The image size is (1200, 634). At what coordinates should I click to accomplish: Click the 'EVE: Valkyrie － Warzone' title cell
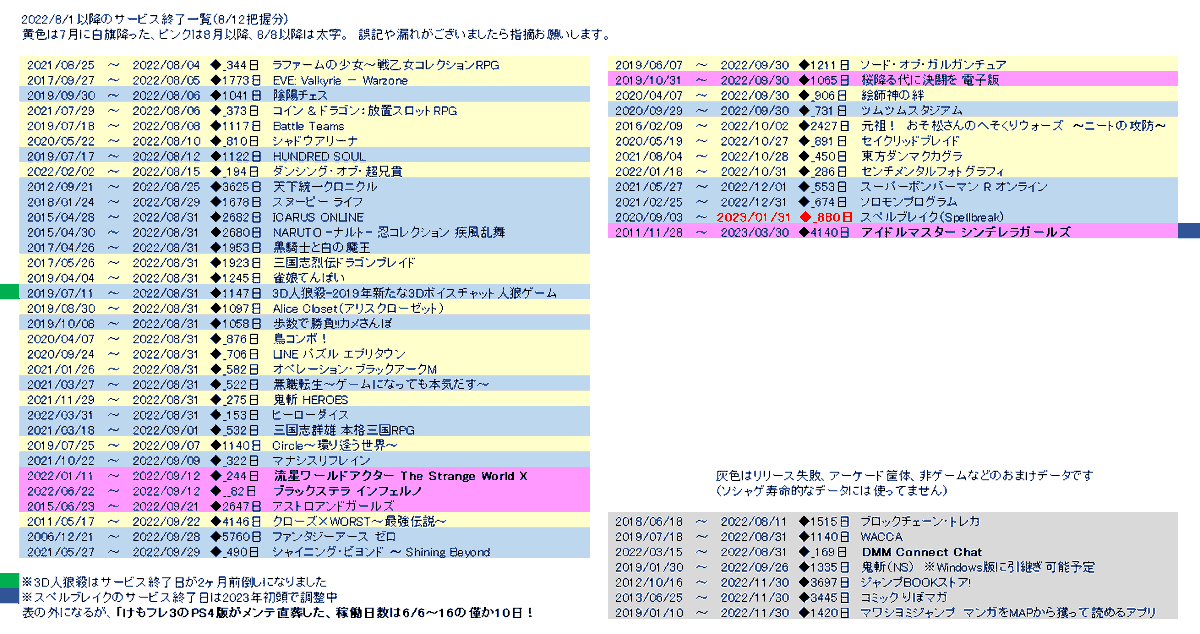pyautogui.click(x=340, y=80)
